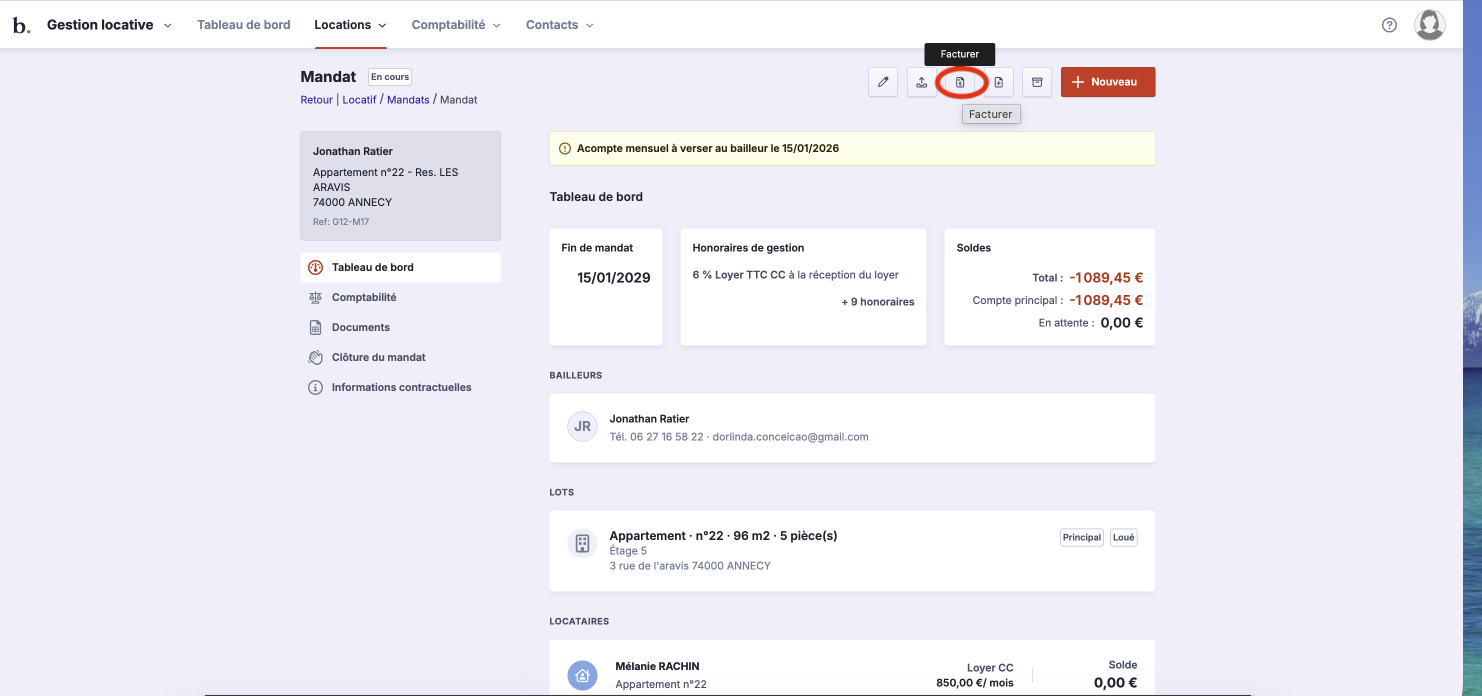Open the Jonathan Ratier bailleur card
This screenshot has height=696, width=1482.
851,428
